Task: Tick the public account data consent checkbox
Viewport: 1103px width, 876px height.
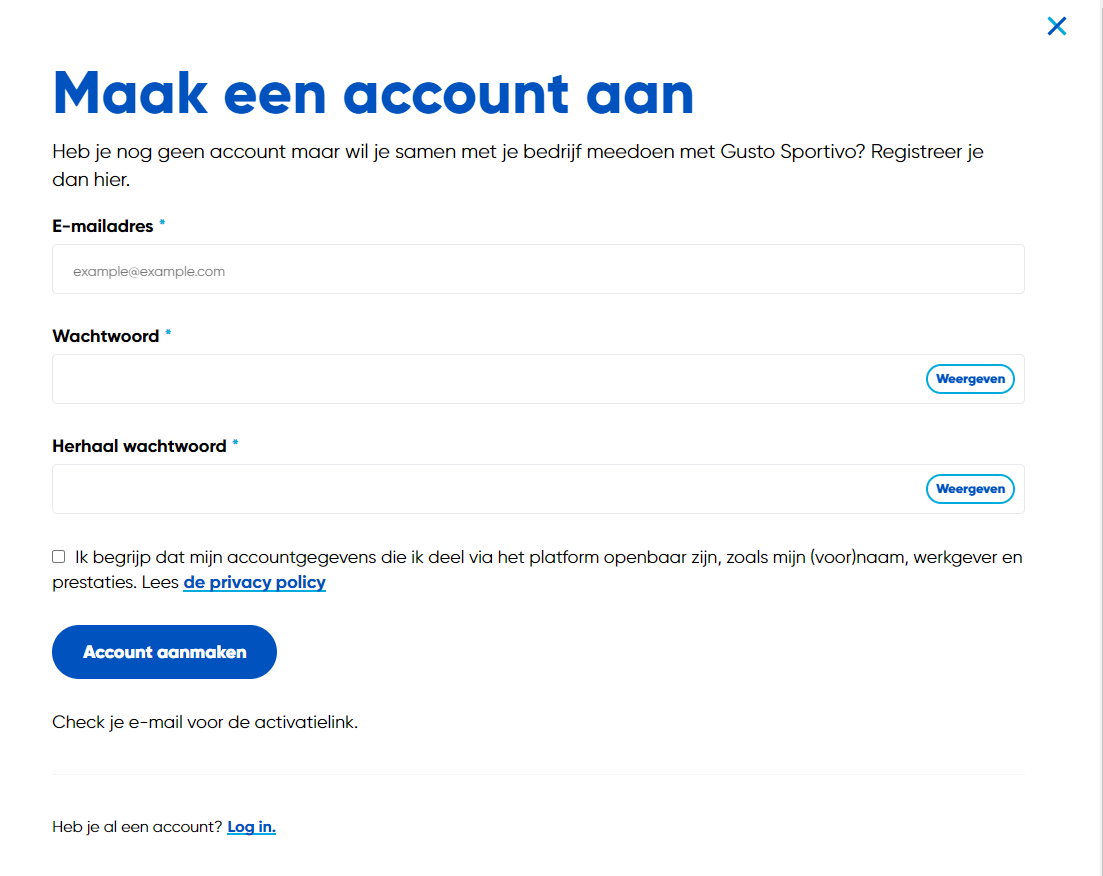Action: coord(58,557)
